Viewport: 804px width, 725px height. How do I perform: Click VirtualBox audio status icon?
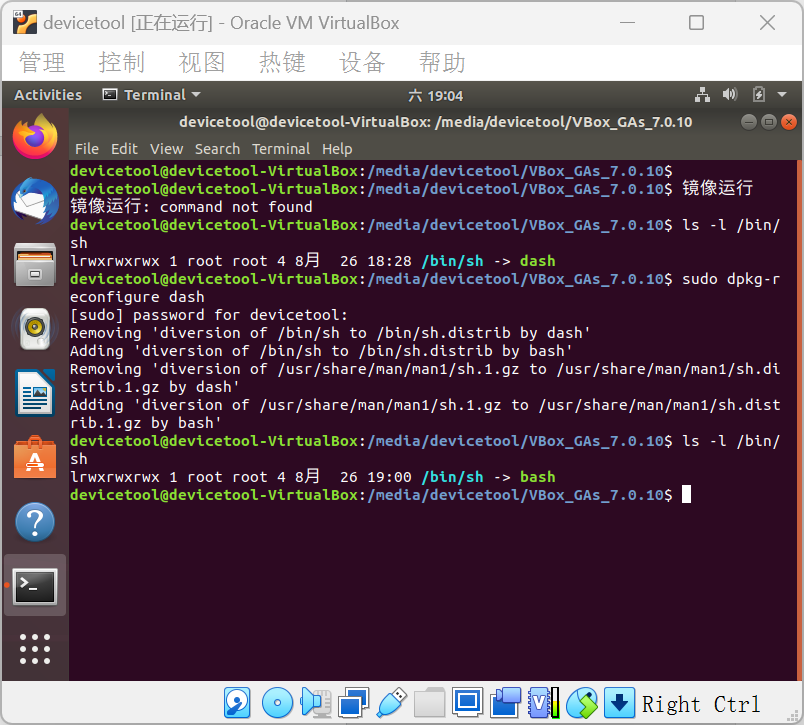(x=315, y=703)
